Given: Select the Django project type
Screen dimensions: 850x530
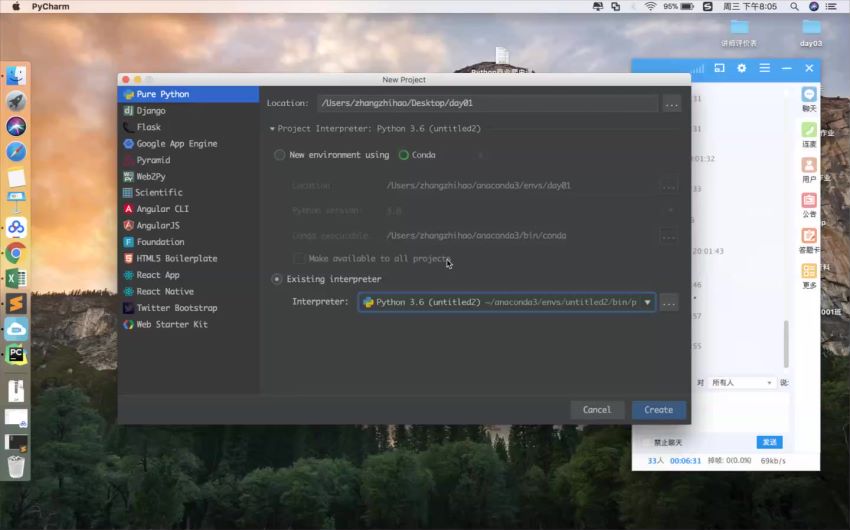Looking at the screenshot, I should (151, 111).
